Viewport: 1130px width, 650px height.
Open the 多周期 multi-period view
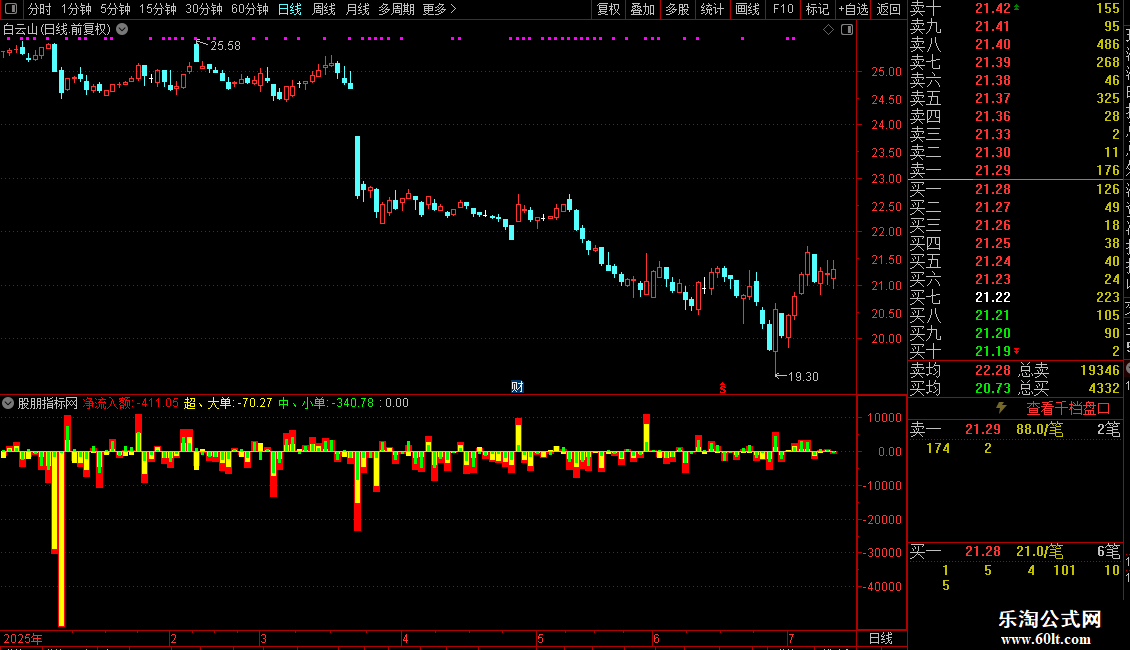click(x=396, y=9)
